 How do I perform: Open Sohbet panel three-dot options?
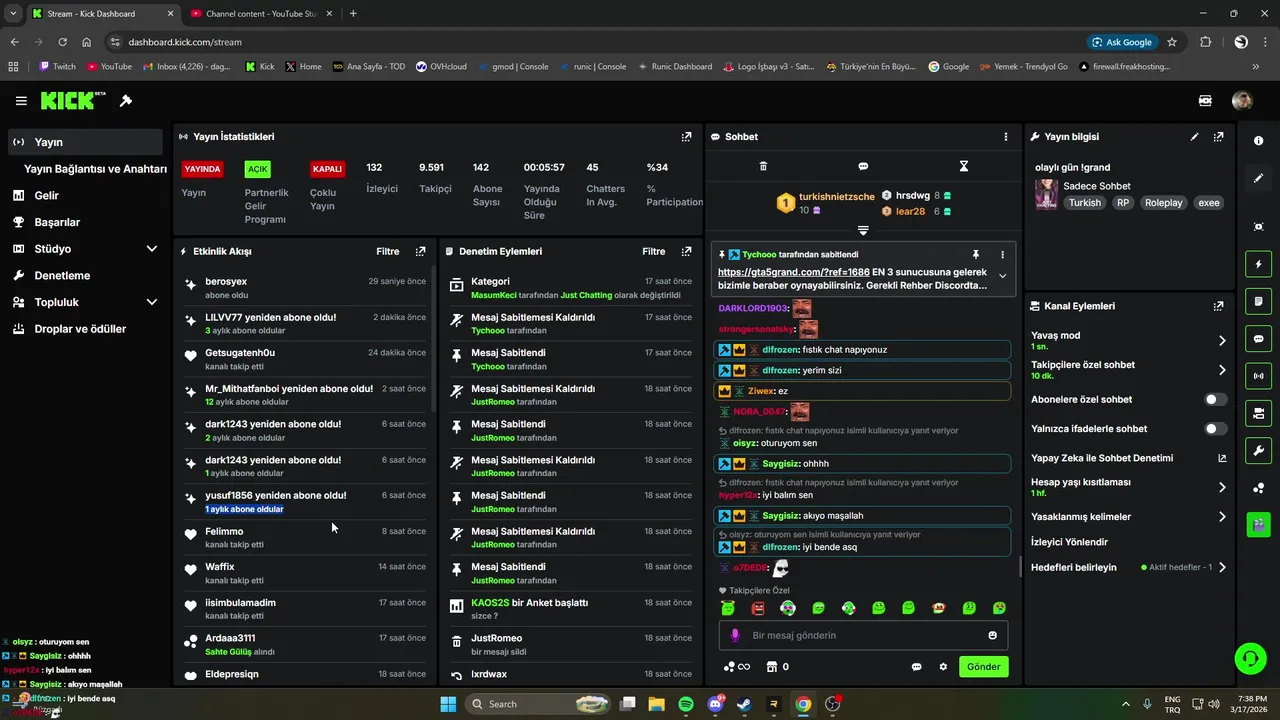click(x=1006, y=137)
